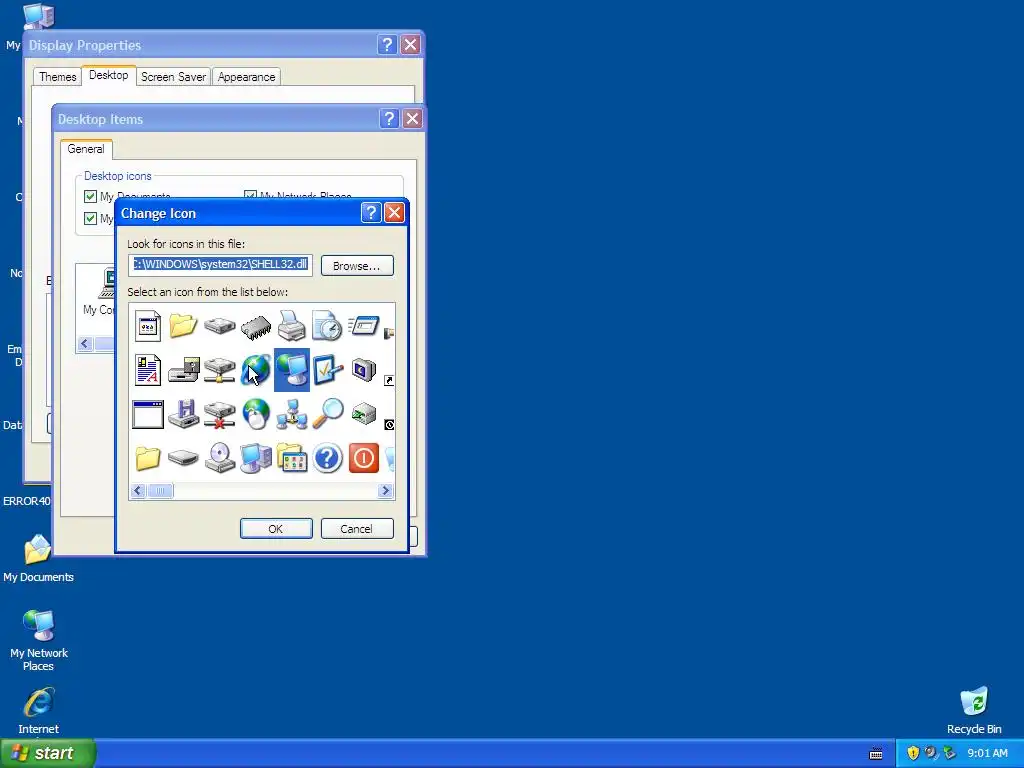Open Internet Explorer desktop icon
Viewport: 1024px width, 768px height.
[x=38, y=711]
